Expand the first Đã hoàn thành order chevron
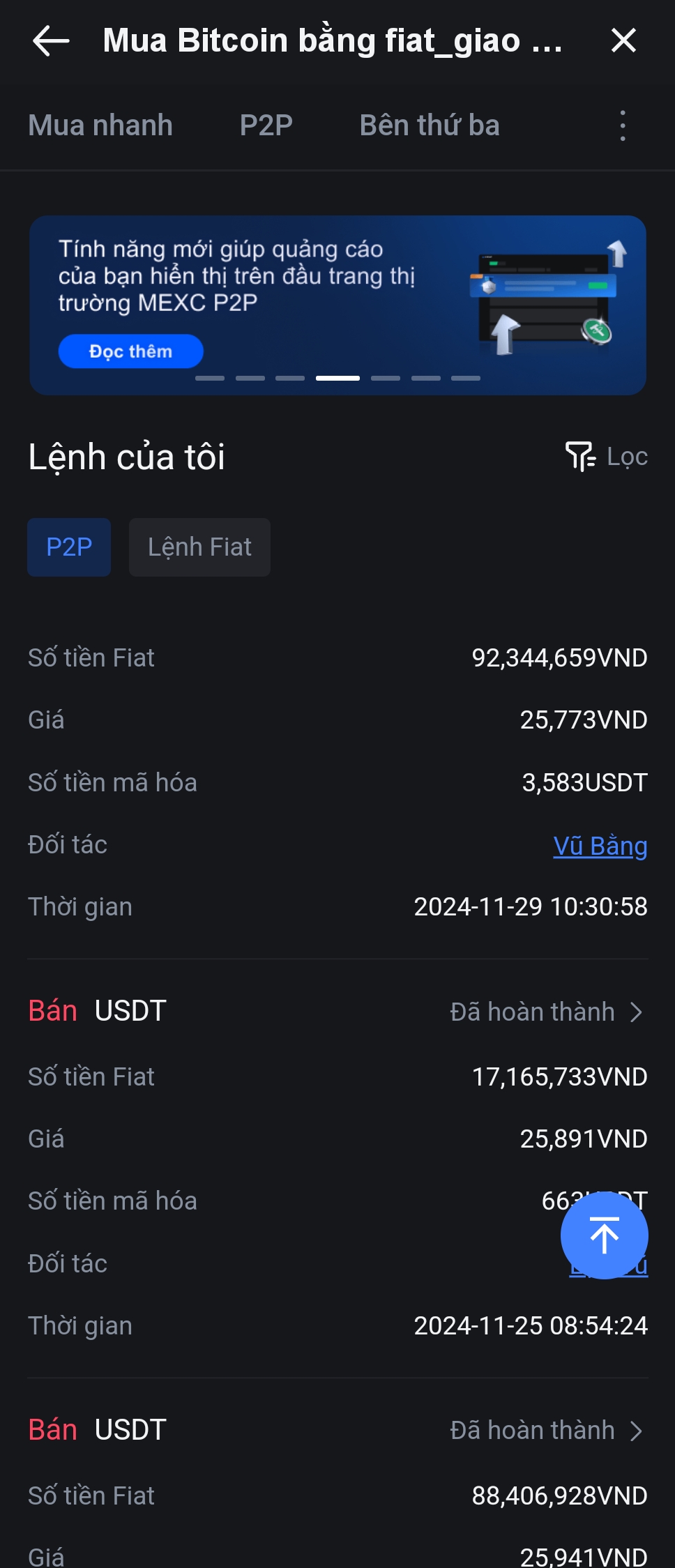This screenshot has height=1568, width=675. (635, 1012)
